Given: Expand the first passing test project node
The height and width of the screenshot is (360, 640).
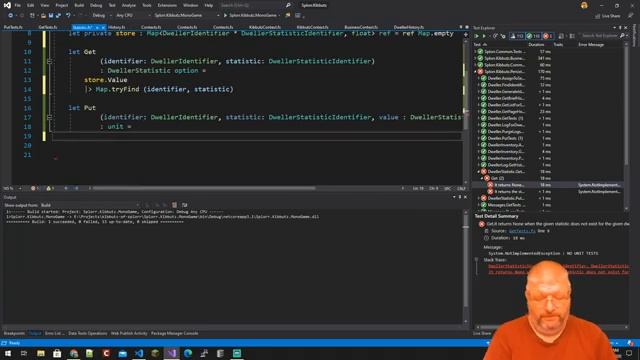Looking at the screenshot, I should click(x=475, y=51).
